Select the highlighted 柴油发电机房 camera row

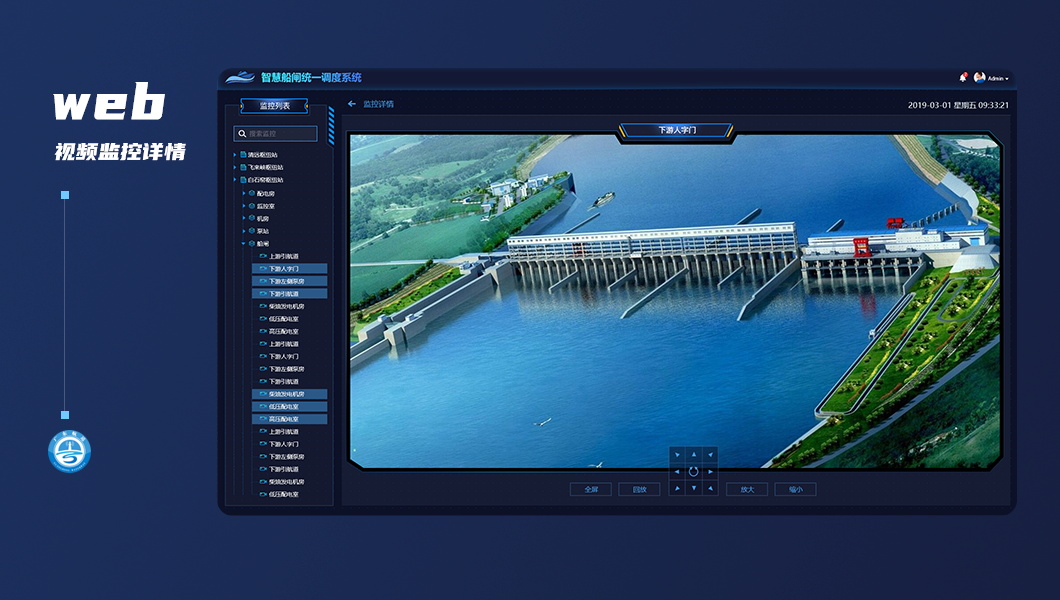tap(289, 394)
